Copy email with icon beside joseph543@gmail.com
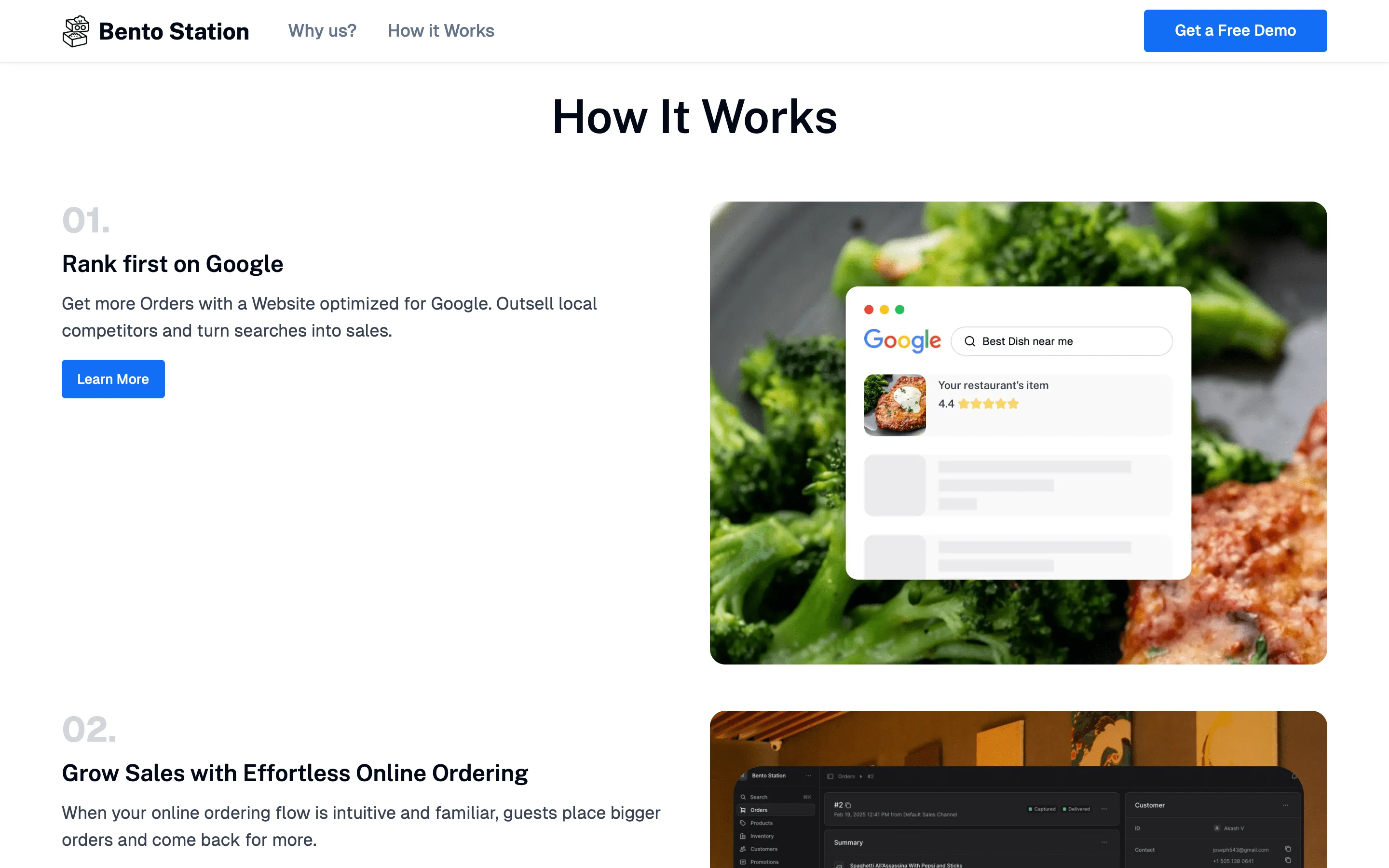 [x=1288, y=849]
